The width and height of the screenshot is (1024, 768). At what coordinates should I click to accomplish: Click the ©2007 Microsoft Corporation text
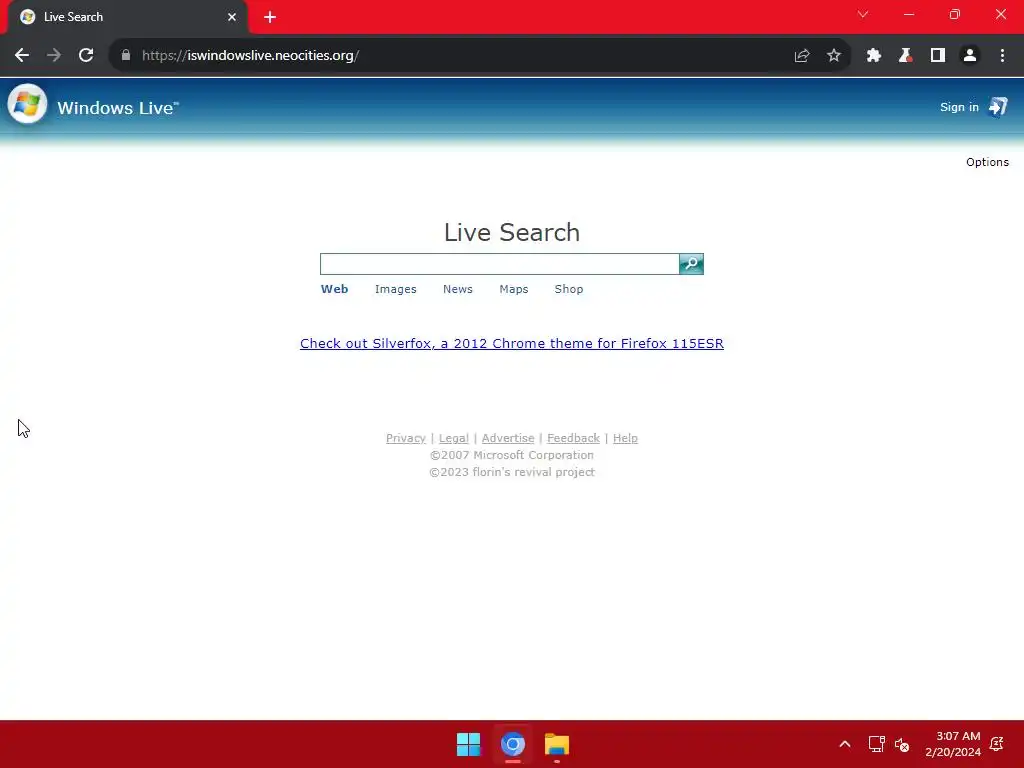point(512,455)
